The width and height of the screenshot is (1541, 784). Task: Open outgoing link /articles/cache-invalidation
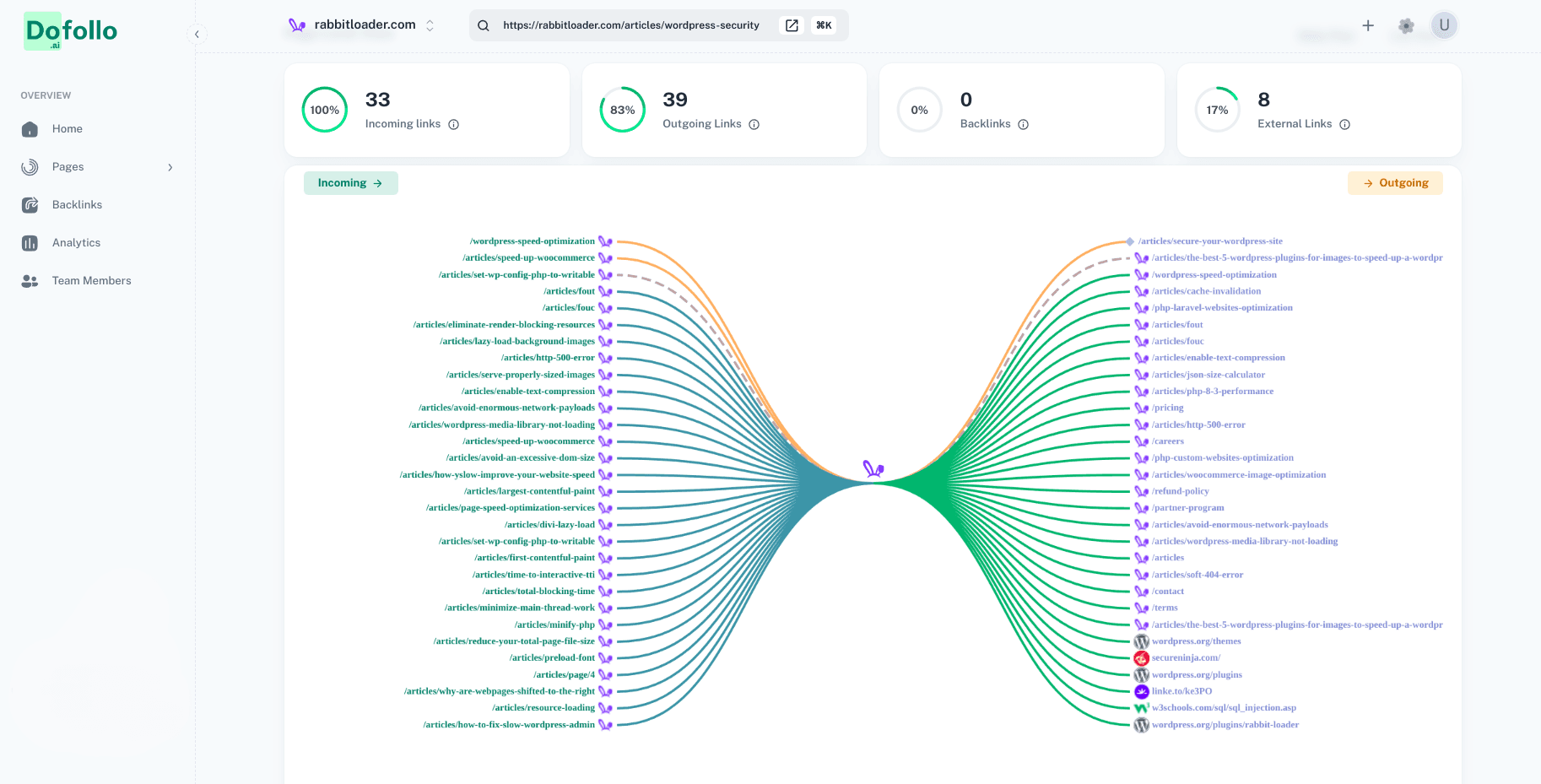[x=1206, y=291]
